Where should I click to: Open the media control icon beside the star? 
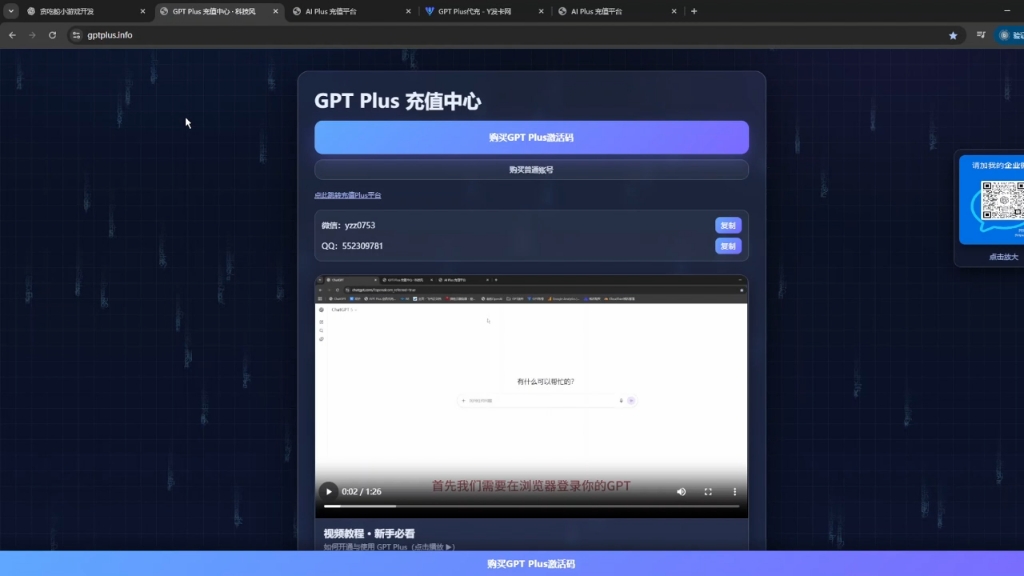pyautogui.click(x=981, y=35)
